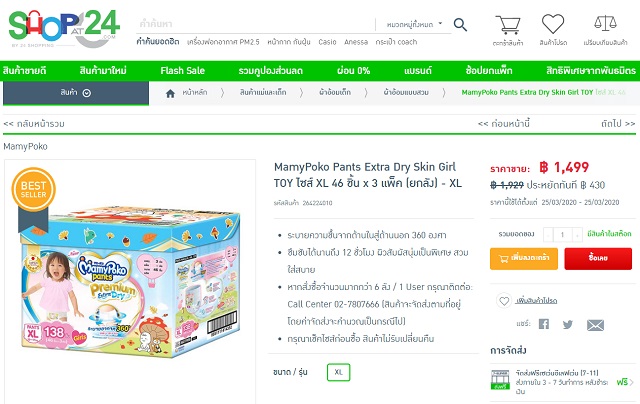
Task: Open the compare products scale icon
Action: pos(605,24)
